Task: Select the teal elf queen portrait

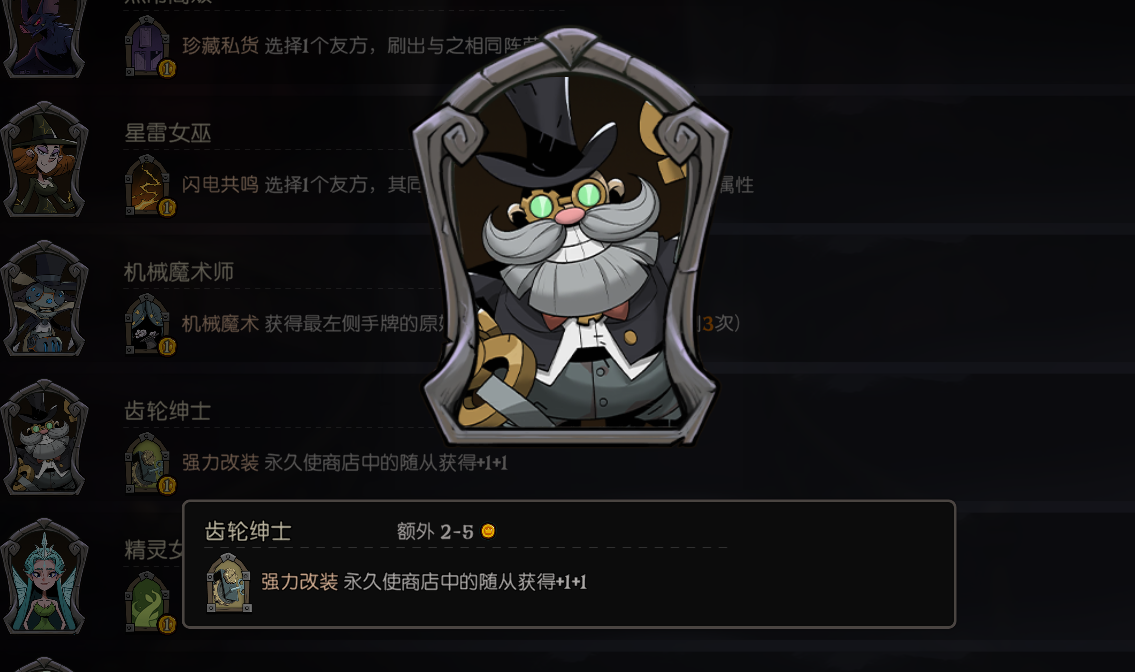Action: 44,576
